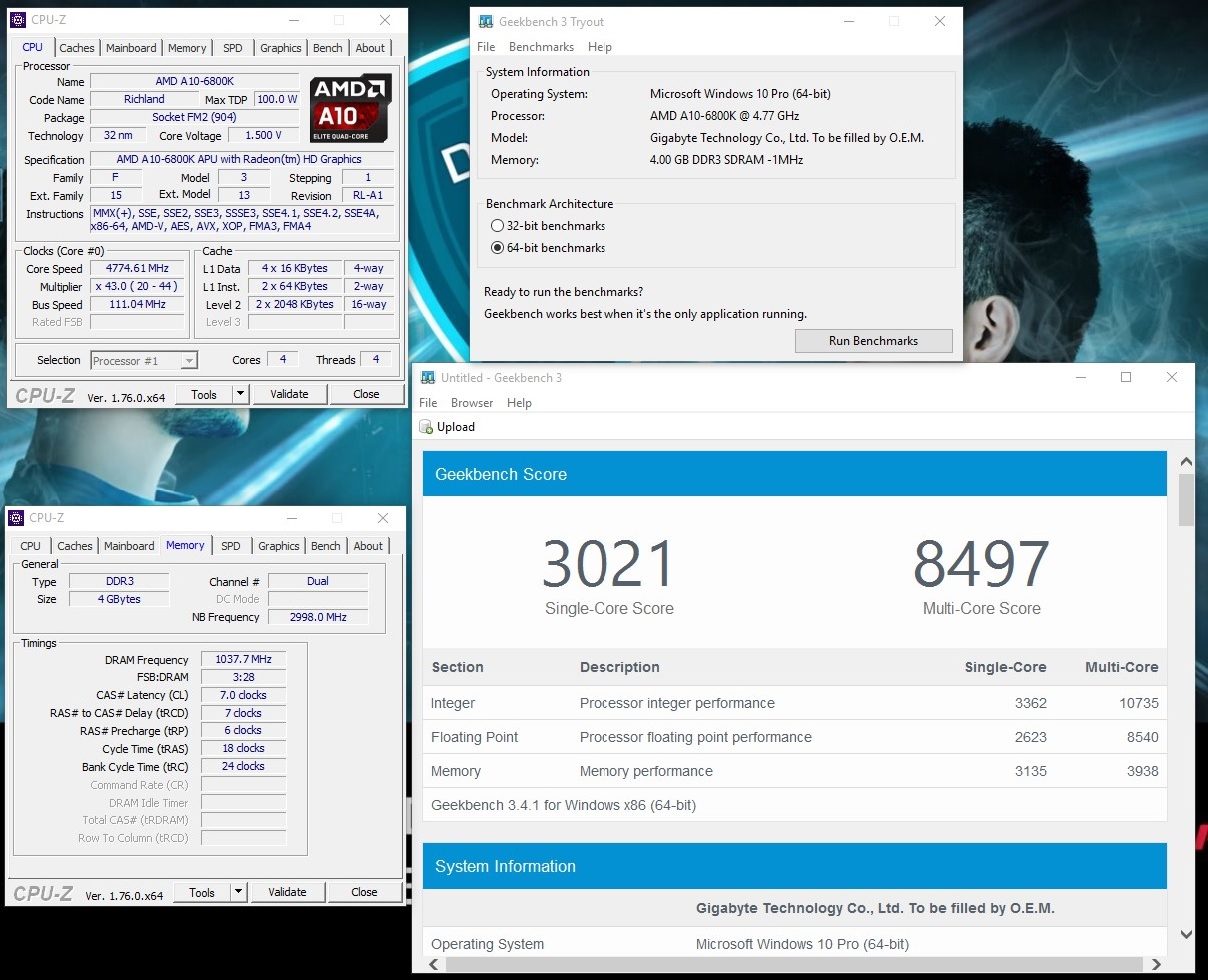
Task: Click the Core Voltage value 1.500 V
Action: (264, 135)
